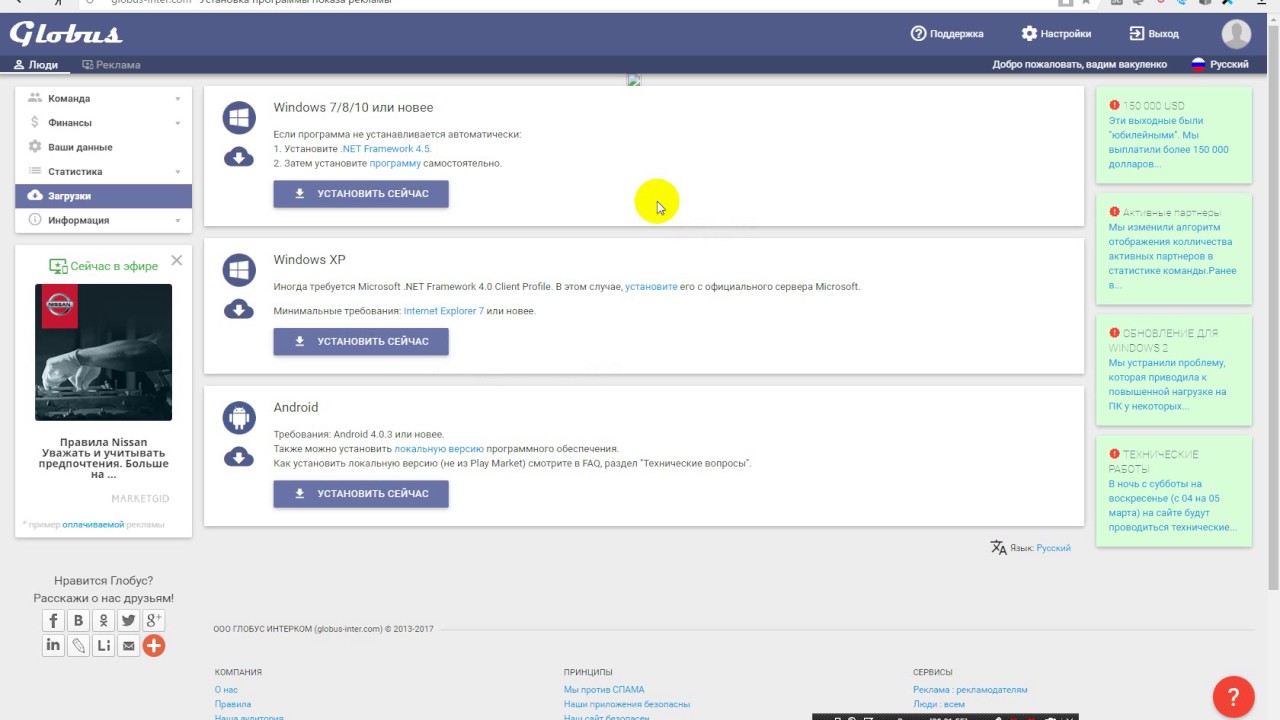Viewport: 1280px width, 720px height.
Task: Share on LinkedIn
Action: [53, 646]
